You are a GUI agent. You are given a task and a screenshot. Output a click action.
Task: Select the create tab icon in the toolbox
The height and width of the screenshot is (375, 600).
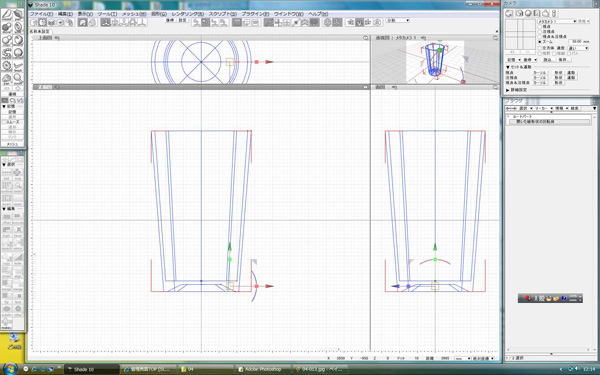point(7,15)
